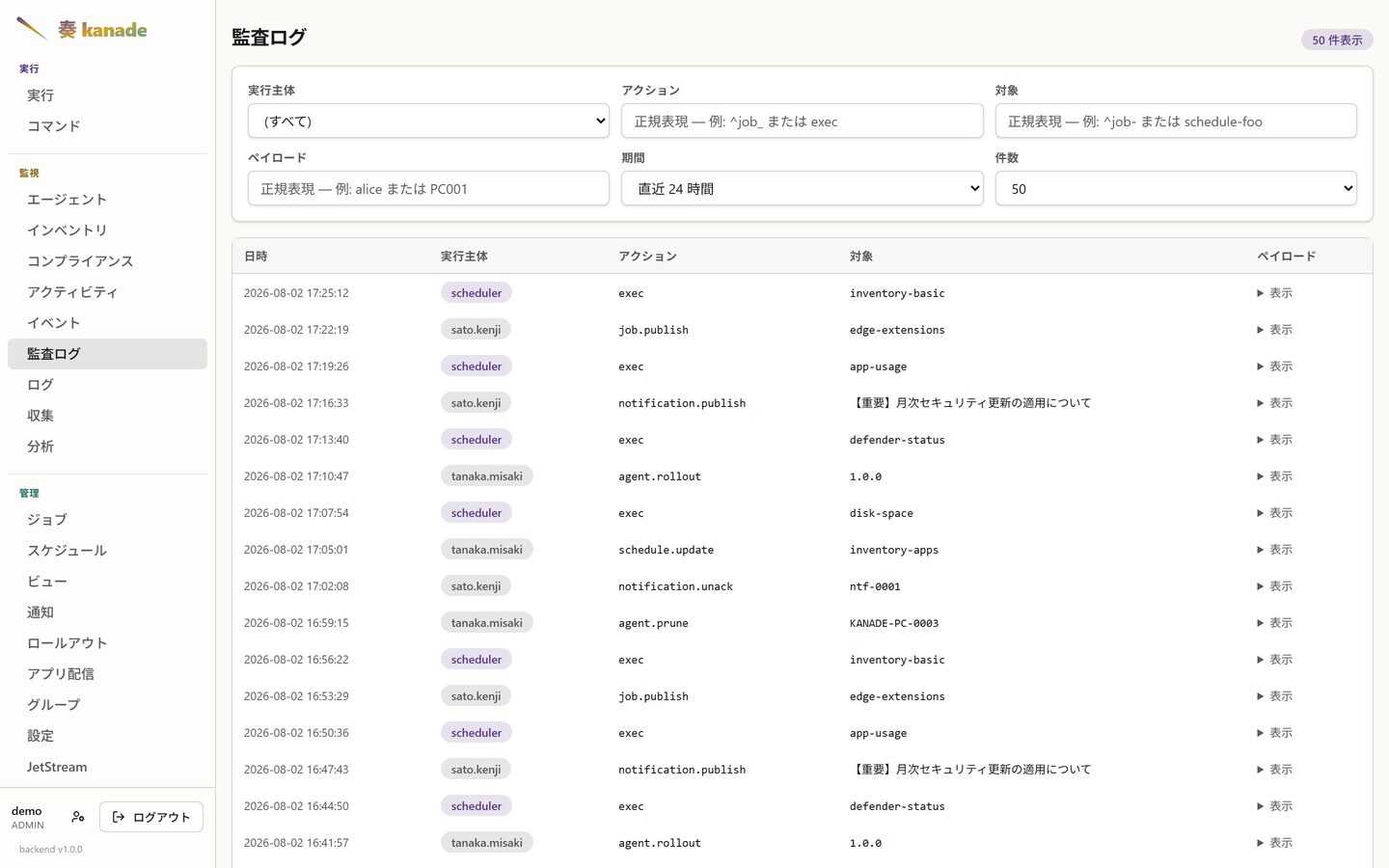Click the 日時 column header
1389x868 pixels.
(x=256, y=257)
